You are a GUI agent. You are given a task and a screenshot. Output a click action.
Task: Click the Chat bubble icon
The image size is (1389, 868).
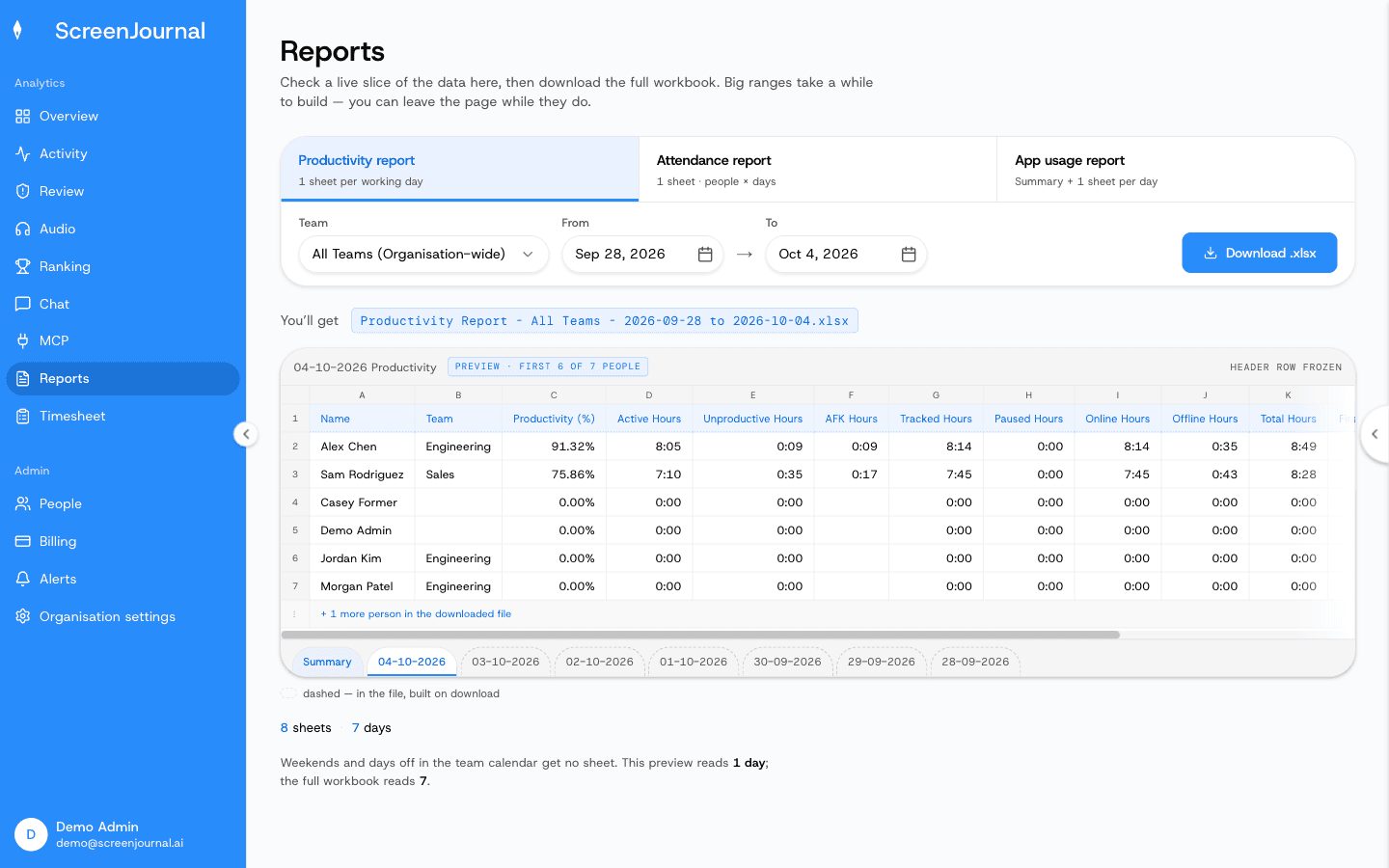[x=23, y=305]
